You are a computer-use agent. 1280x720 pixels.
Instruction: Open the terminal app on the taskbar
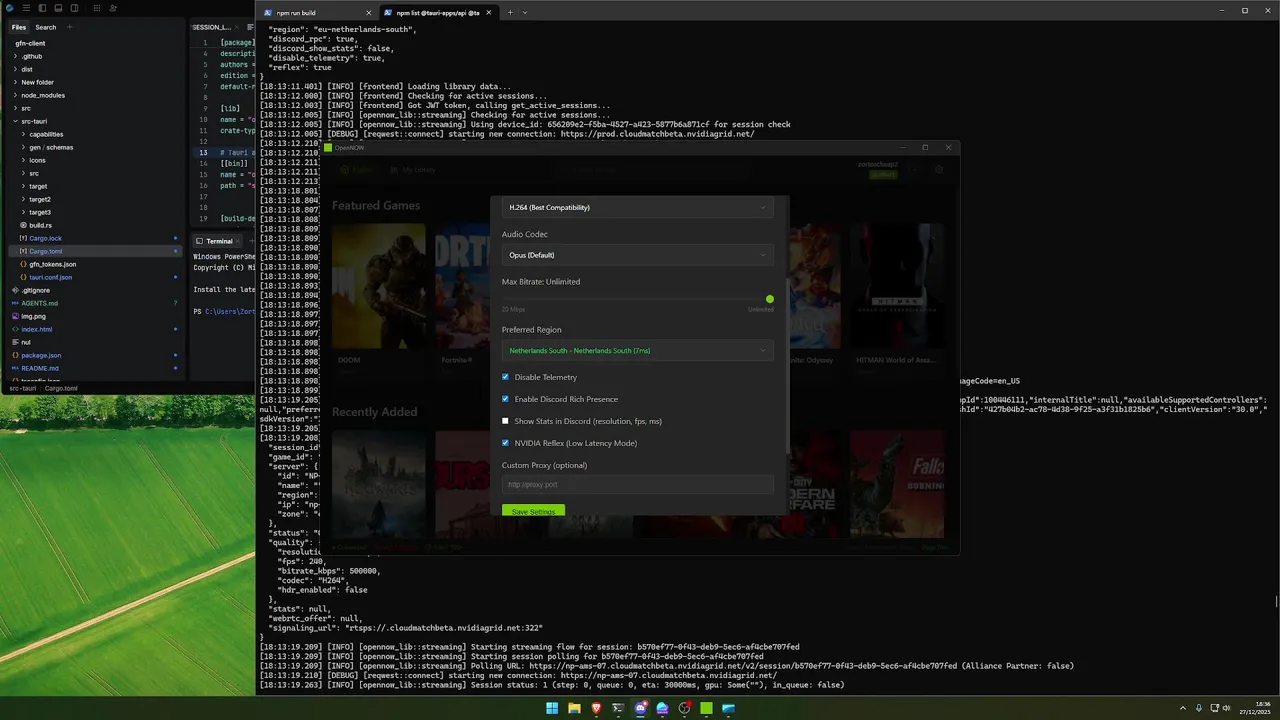click(x=618, y=708)
